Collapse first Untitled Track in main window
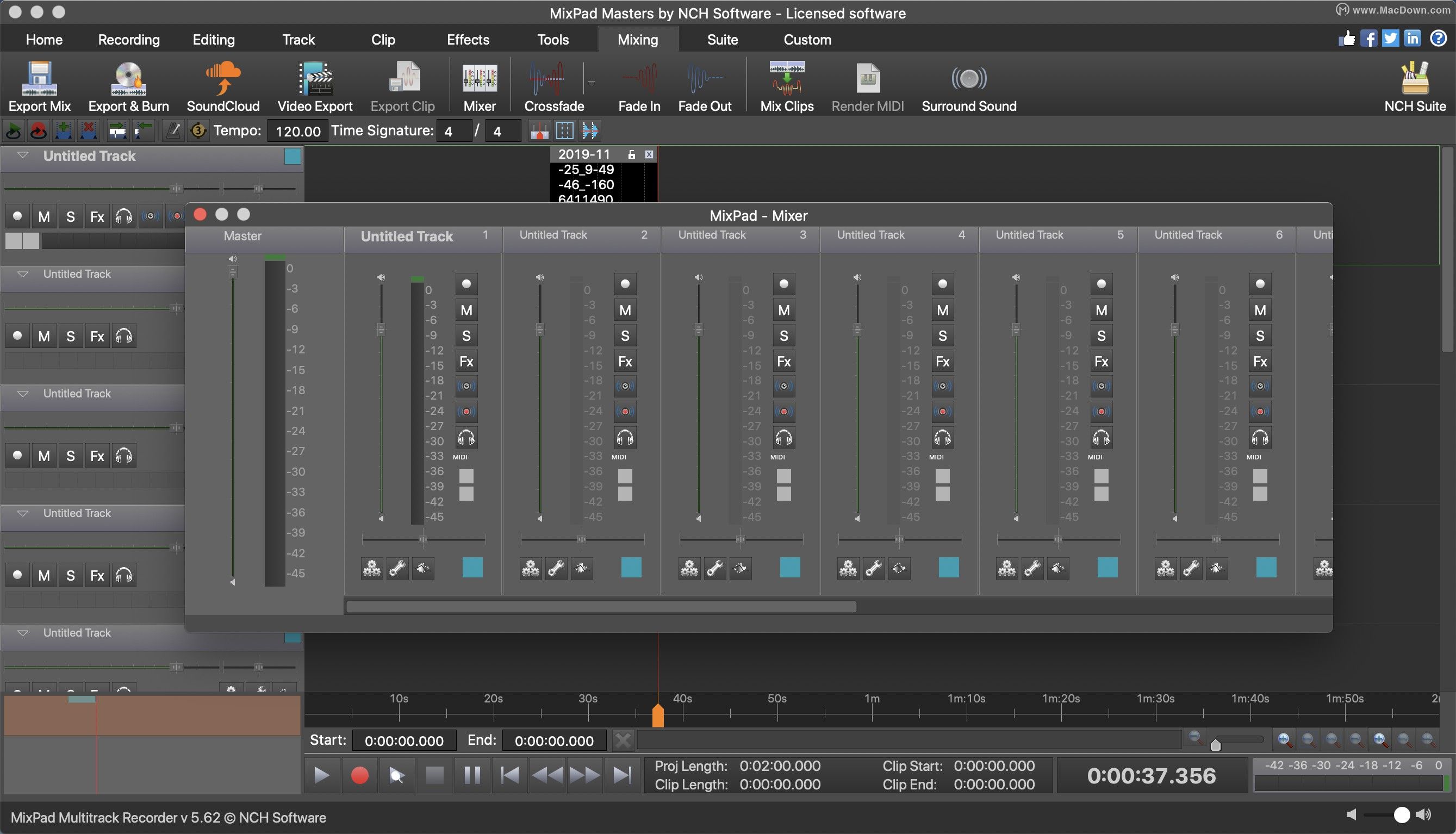Viewport: 1456px width, 834px height. pyautogui.click(x=23, y=155)
